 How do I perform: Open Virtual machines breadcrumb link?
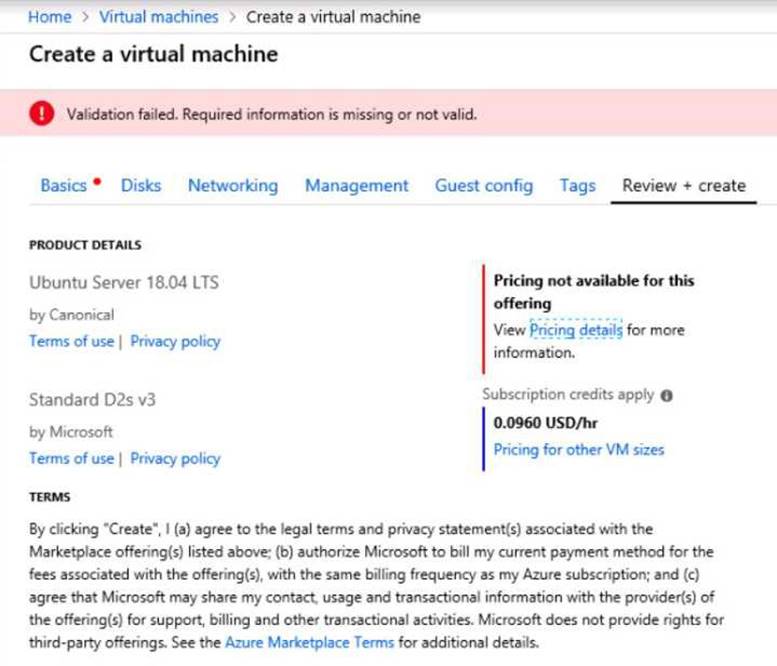coord(159,17)
